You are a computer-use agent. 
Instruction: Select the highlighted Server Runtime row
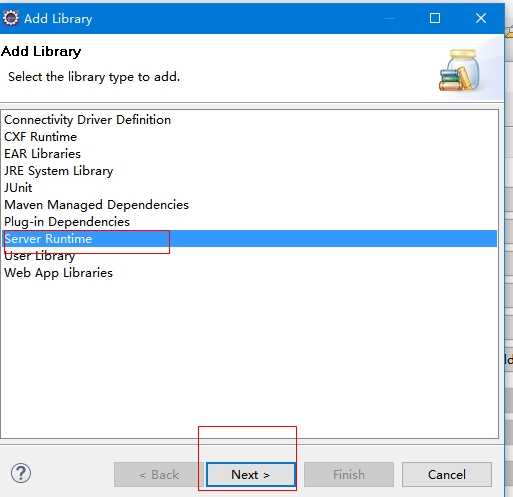249,239
